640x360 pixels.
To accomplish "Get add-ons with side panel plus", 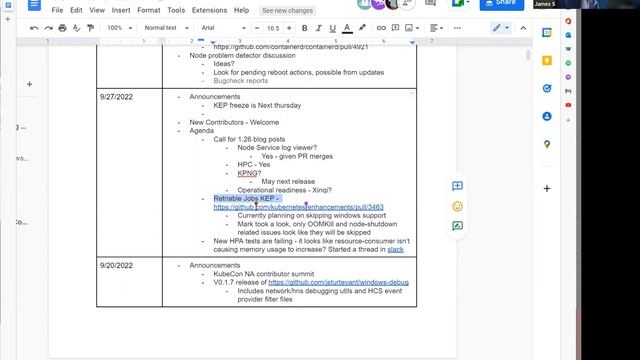I will coord(547,189).
